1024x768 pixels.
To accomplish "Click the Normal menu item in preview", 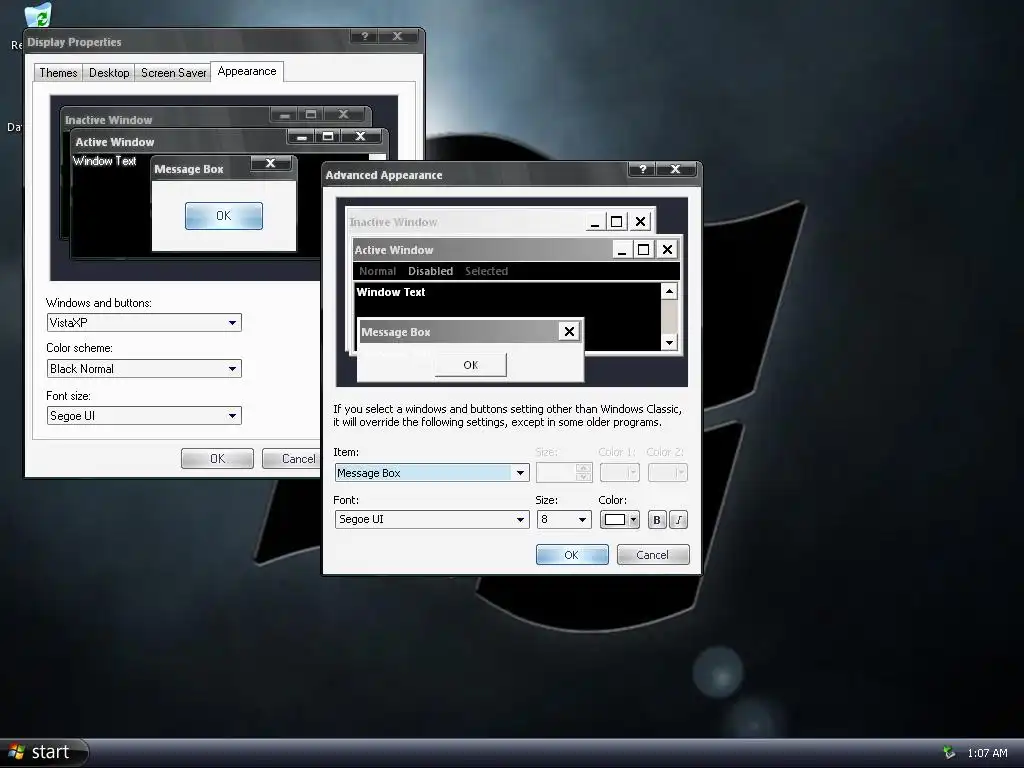I will [377, 271].
